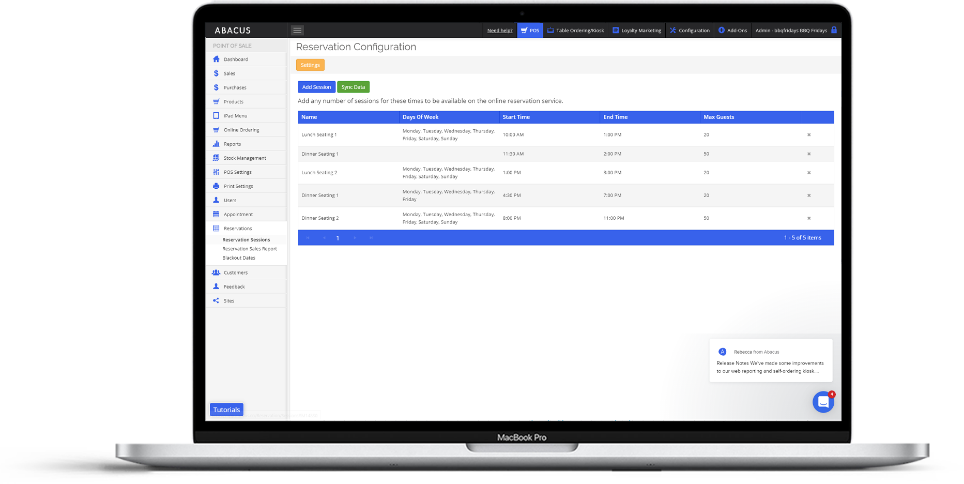Open the intercom chat bubble icon
The width and height of the screenshot is (964, 484).
822,402
